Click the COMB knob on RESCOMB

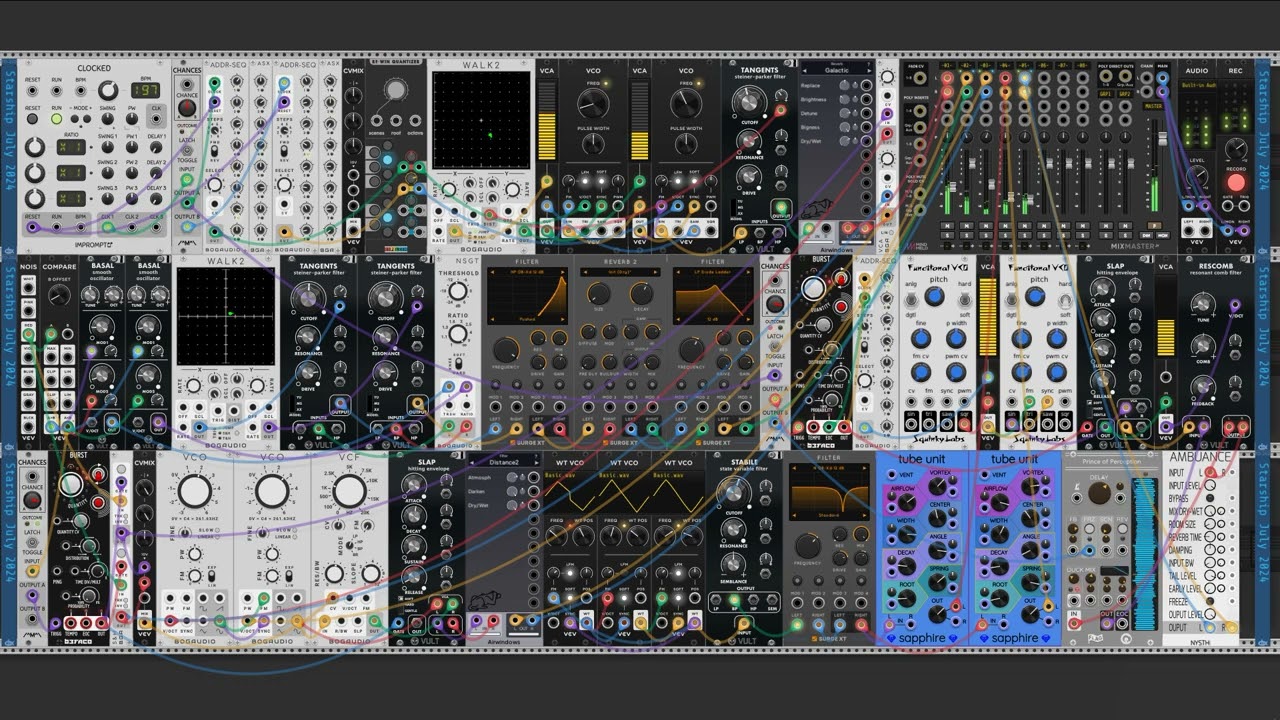click(1204, 344)
